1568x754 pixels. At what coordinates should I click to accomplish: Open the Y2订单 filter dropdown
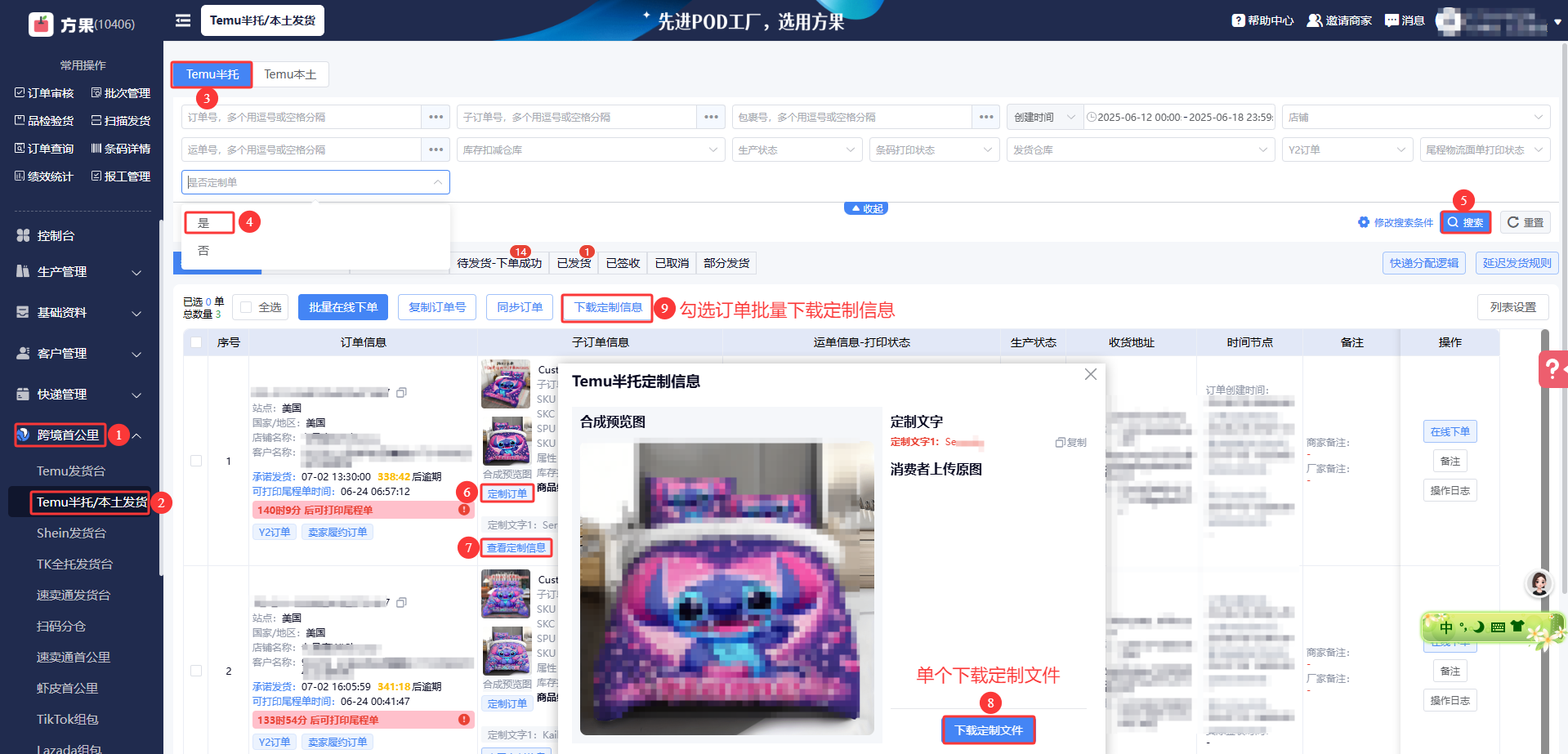[x=1347, y=149]
